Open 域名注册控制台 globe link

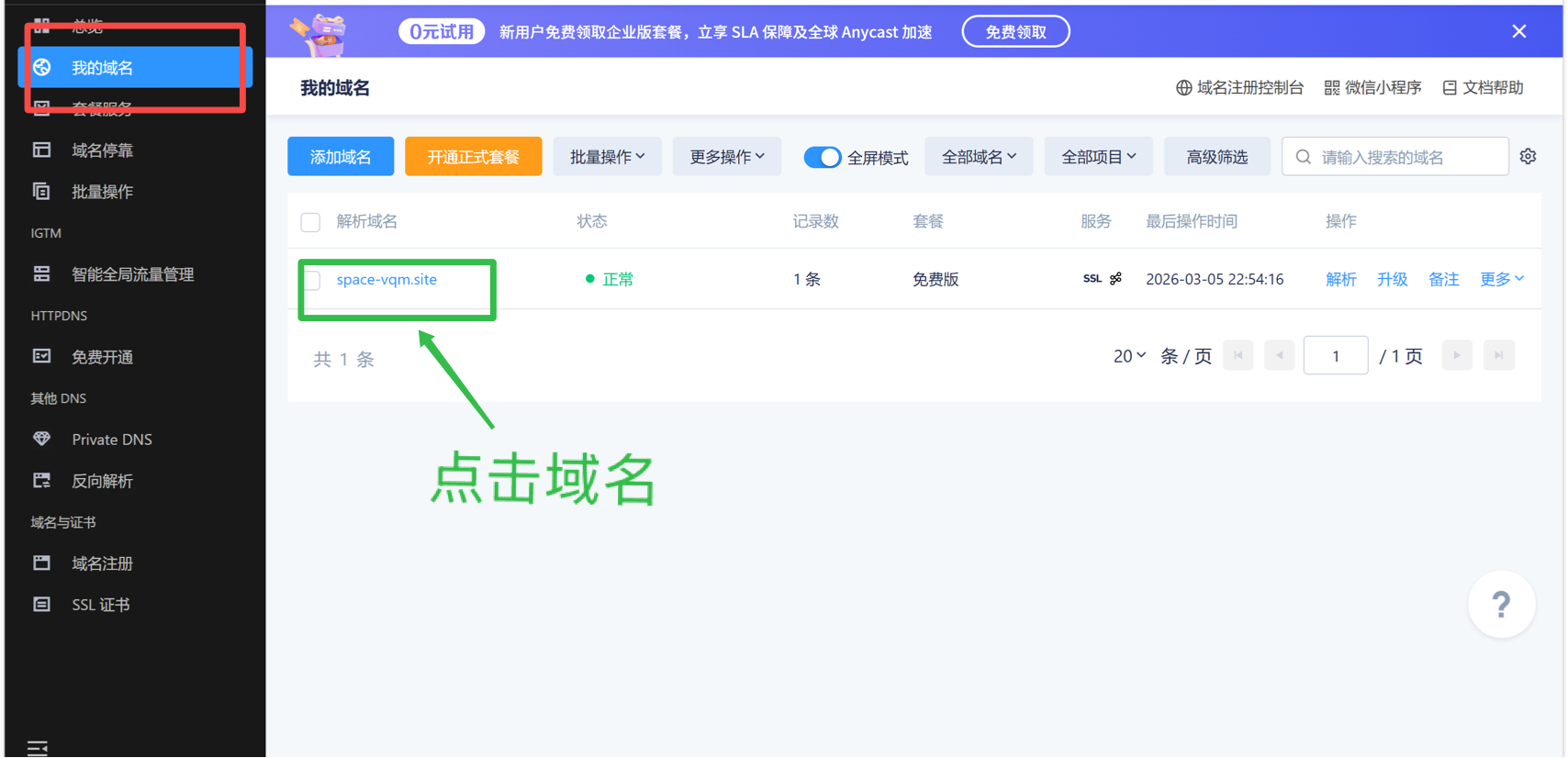[x=1239, y=88]
